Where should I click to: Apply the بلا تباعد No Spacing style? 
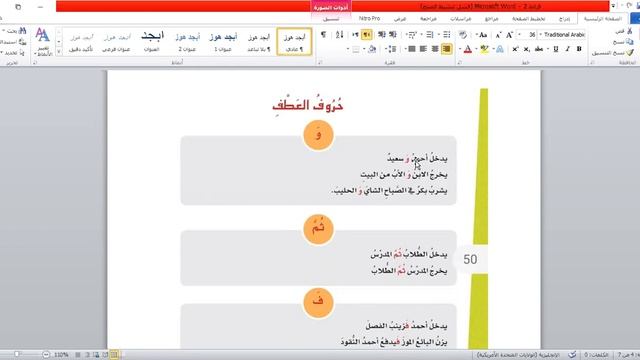coord(259,41)
